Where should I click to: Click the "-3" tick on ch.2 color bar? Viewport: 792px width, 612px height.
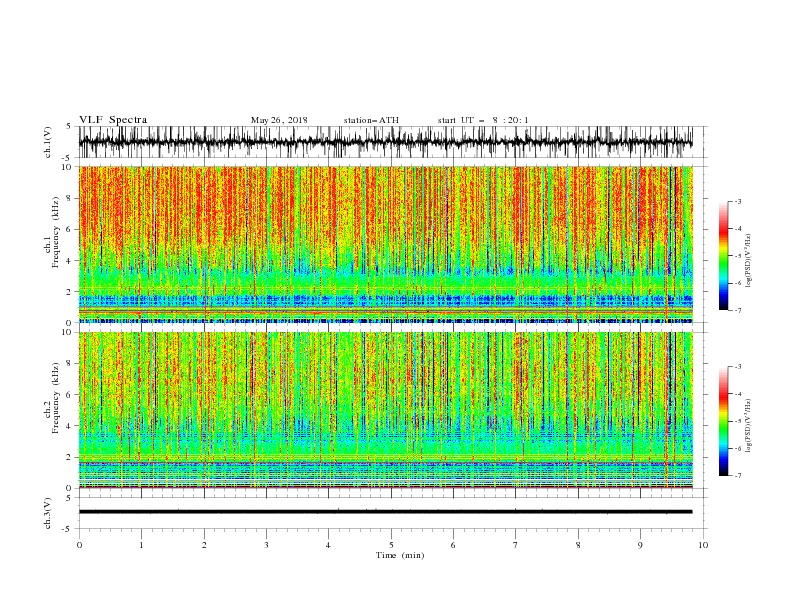[x=737, y=367]
